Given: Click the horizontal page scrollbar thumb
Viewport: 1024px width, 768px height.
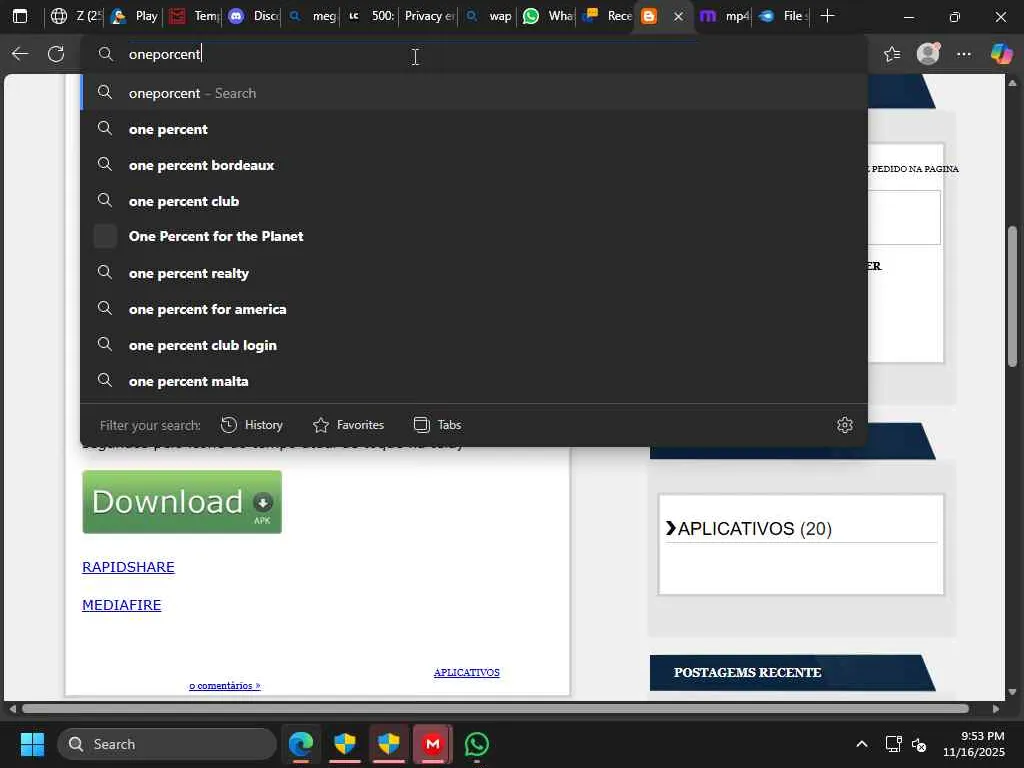Looking at the screenshot, I should point(495,709).
